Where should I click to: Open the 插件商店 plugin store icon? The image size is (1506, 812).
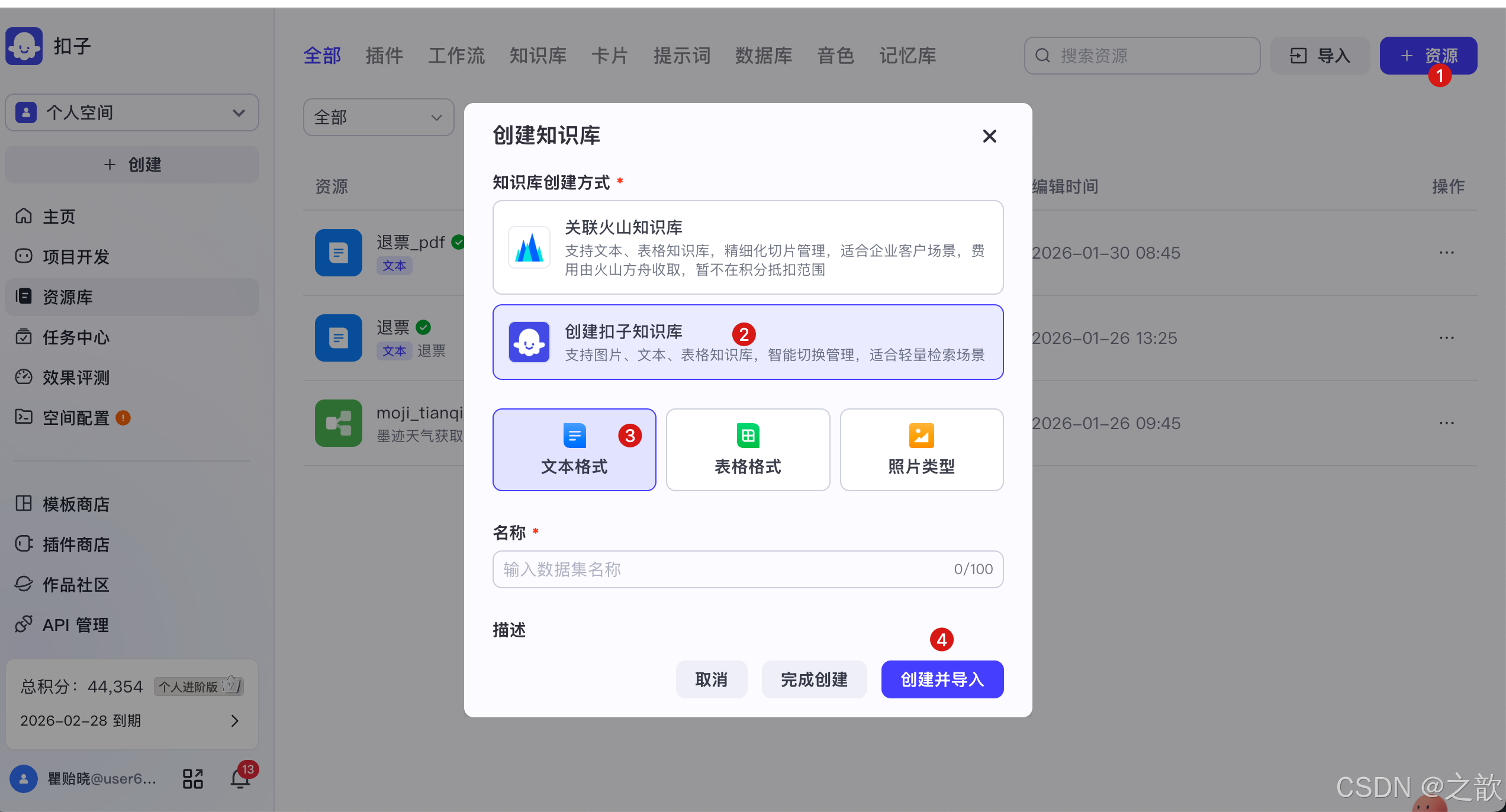click(24, 544)
